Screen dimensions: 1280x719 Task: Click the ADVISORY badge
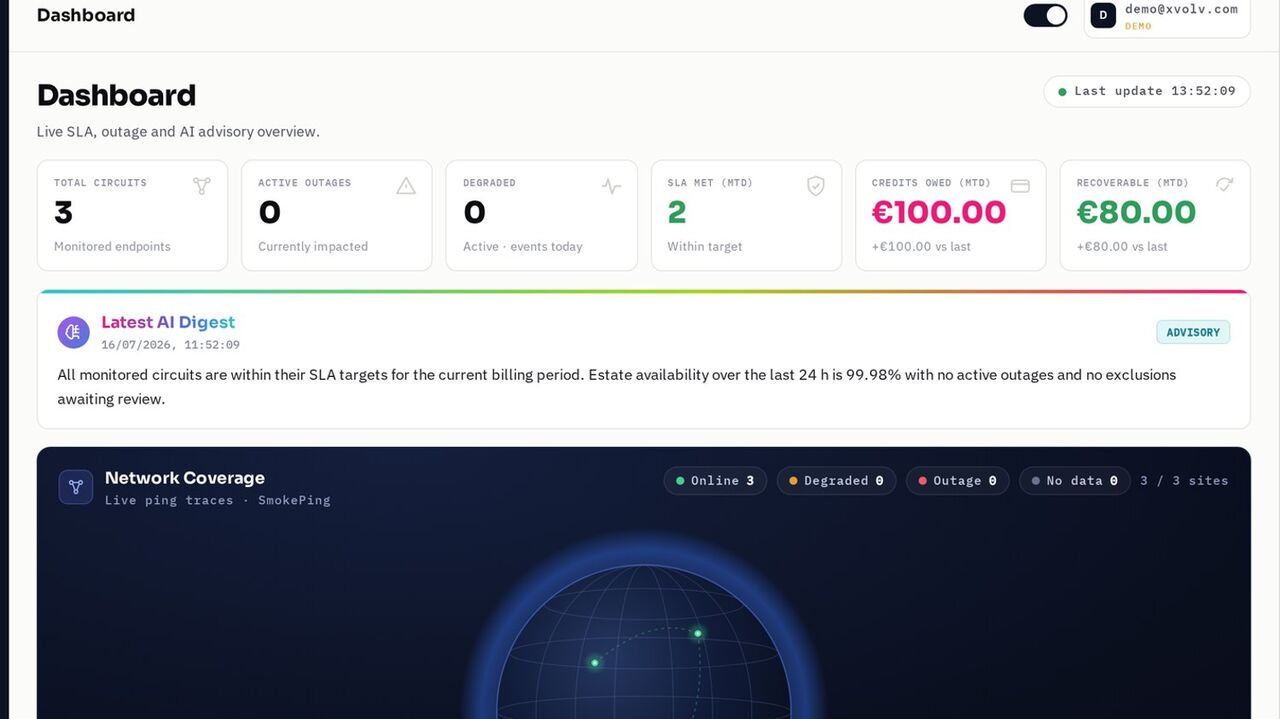(1193, 332)
